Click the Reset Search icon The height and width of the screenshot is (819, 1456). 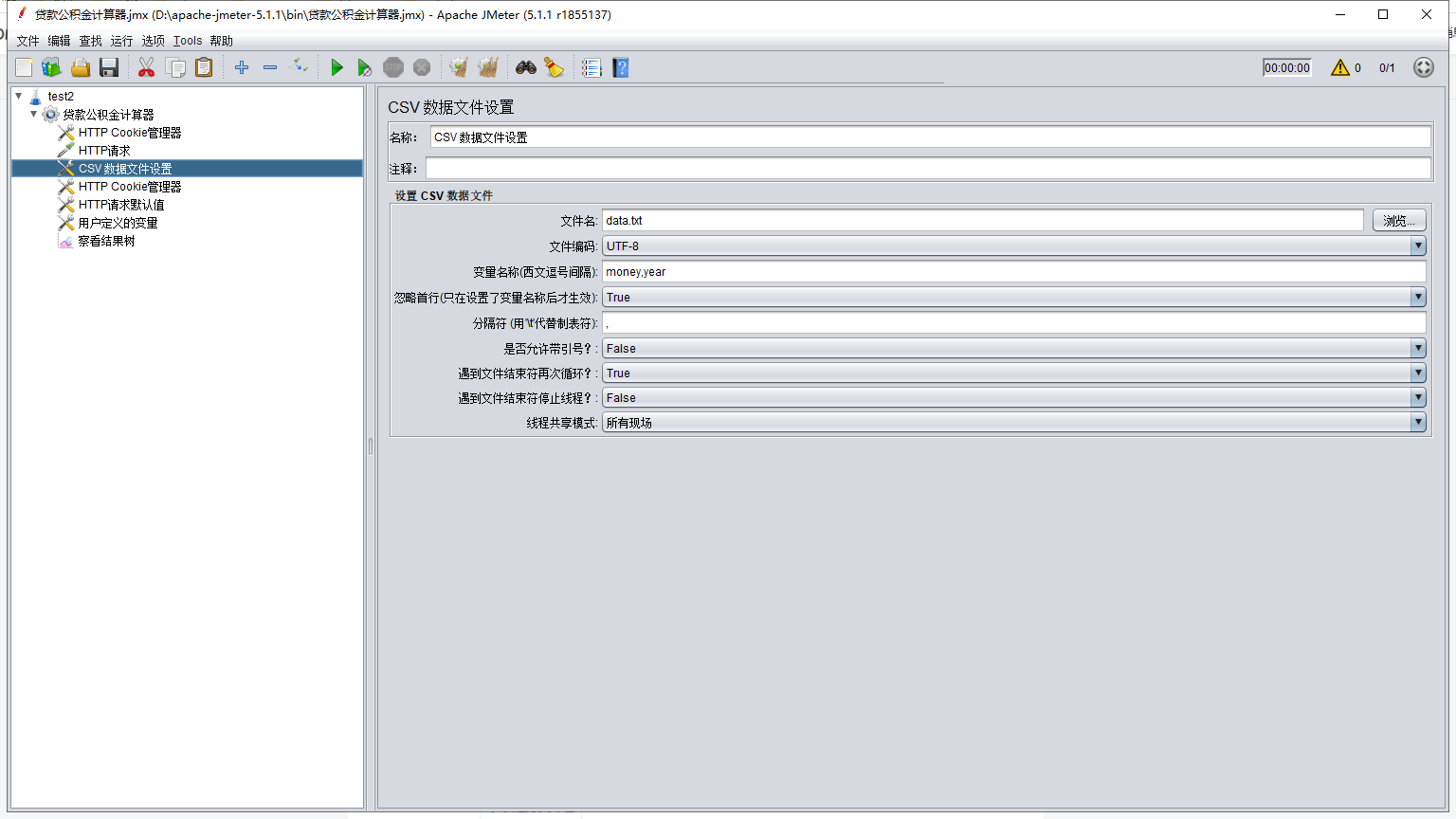pyautogui.click(x=555, y=67)
